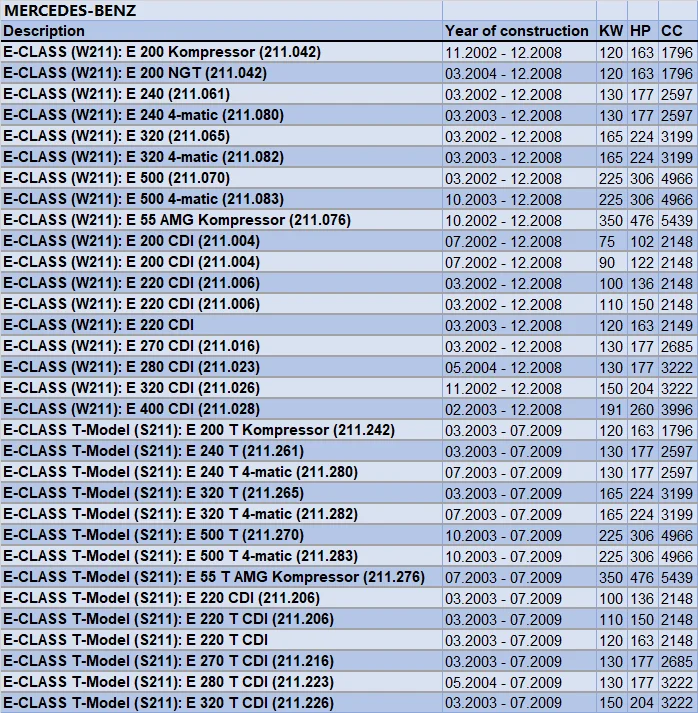Click KW value 191 for E 400 CDI
698x713 pixels.
click(612, 409)
